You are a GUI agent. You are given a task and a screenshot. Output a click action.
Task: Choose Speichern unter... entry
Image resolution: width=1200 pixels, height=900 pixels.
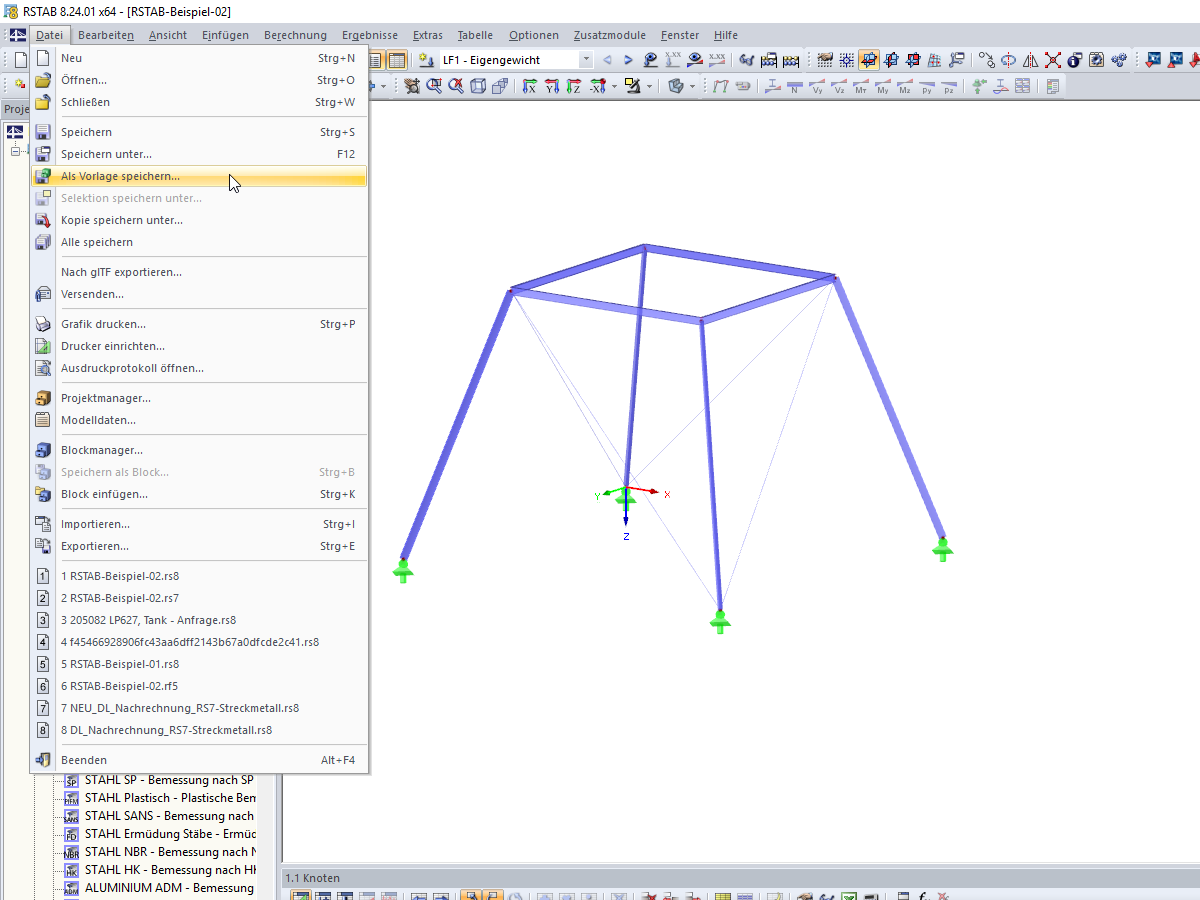(x=200, y=154)
